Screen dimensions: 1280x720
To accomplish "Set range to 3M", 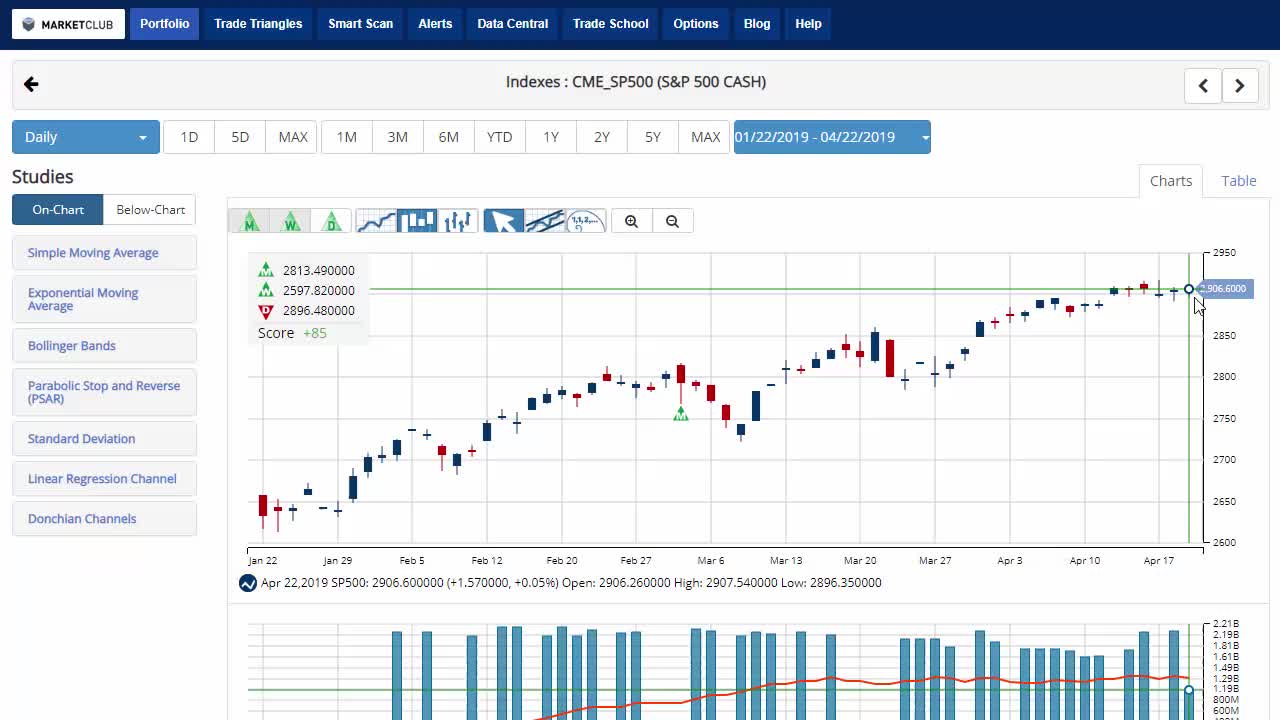I will 398,137.
